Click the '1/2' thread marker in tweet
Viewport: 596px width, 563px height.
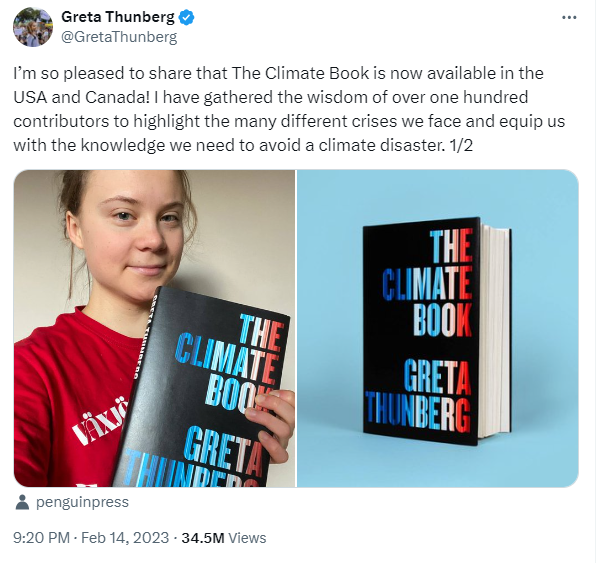click(x=461, y=146)
